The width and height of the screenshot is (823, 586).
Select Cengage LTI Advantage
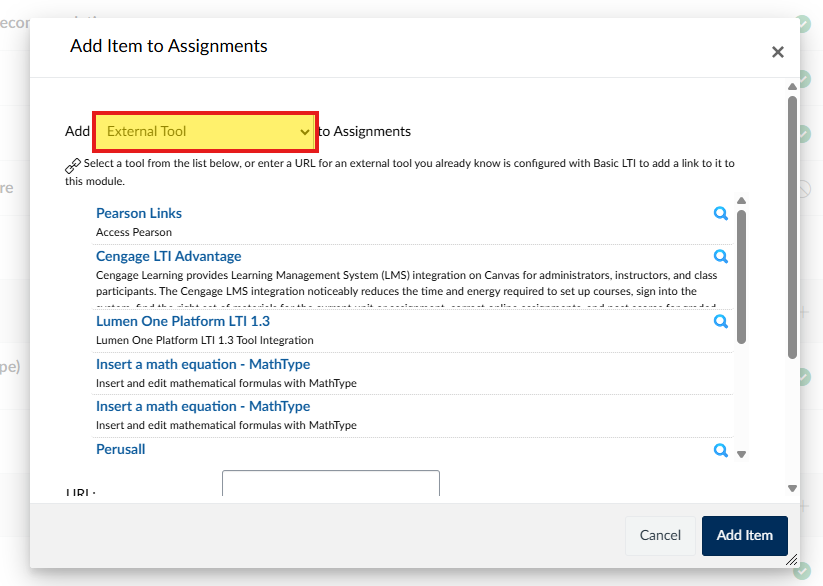coord(168,256)
